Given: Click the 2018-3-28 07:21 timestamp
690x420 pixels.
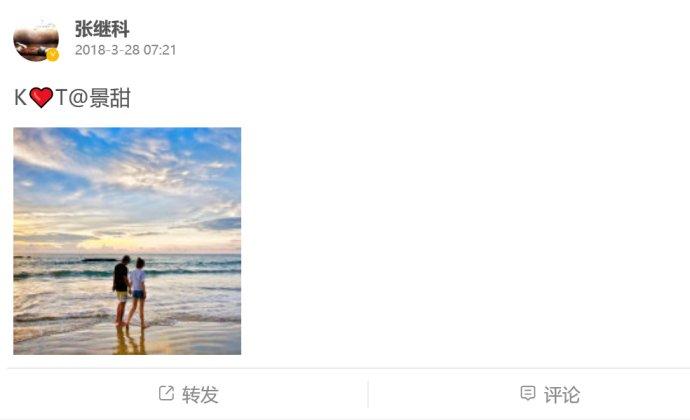Looking at the screenshot, I should tap(125, 50).
